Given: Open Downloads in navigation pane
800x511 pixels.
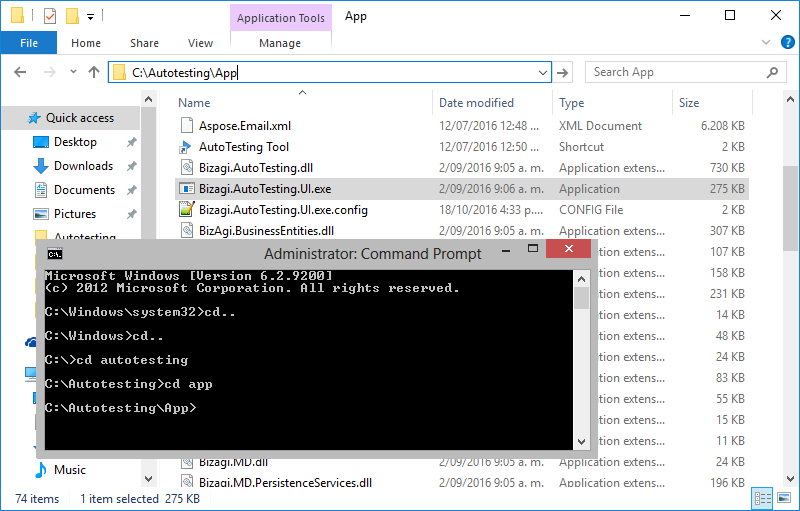Looking at the screenshot, I should pos(83,166).
